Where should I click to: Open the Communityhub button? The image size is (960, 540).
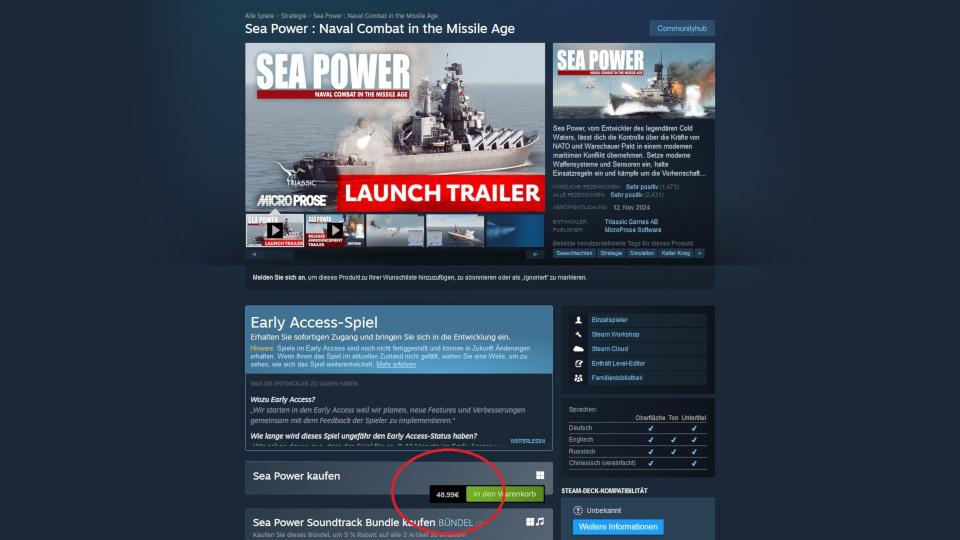click(681, 28)
